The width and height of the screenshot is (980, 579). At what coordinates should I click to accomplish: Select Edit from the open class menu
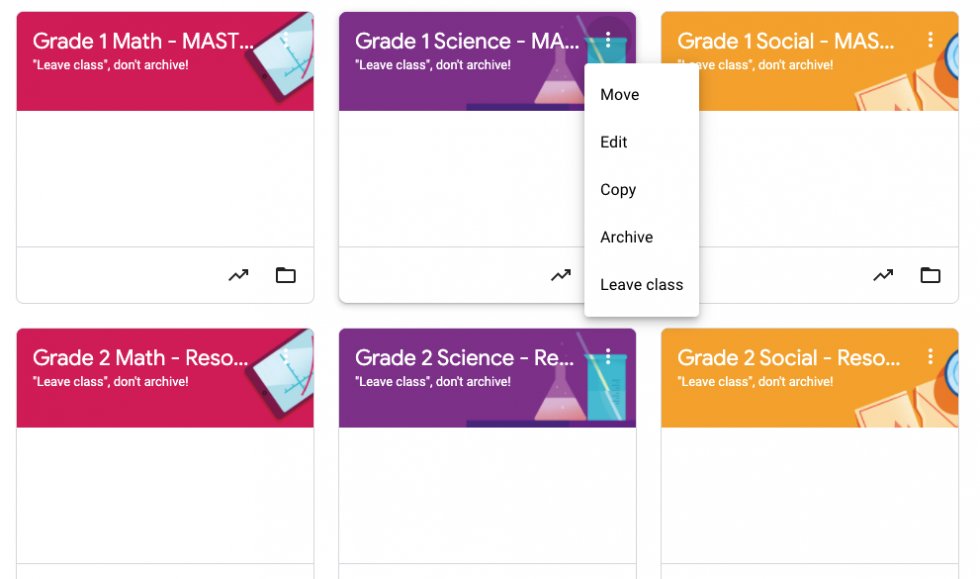(x=613, y=142)
